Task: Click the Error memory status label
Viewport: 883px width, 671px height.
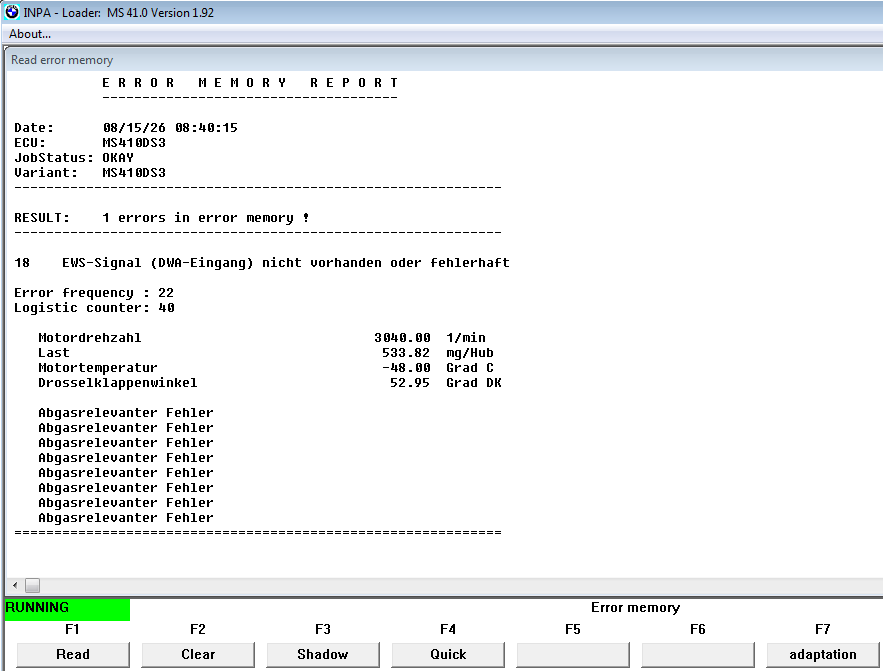Action: tap(635, 607)
